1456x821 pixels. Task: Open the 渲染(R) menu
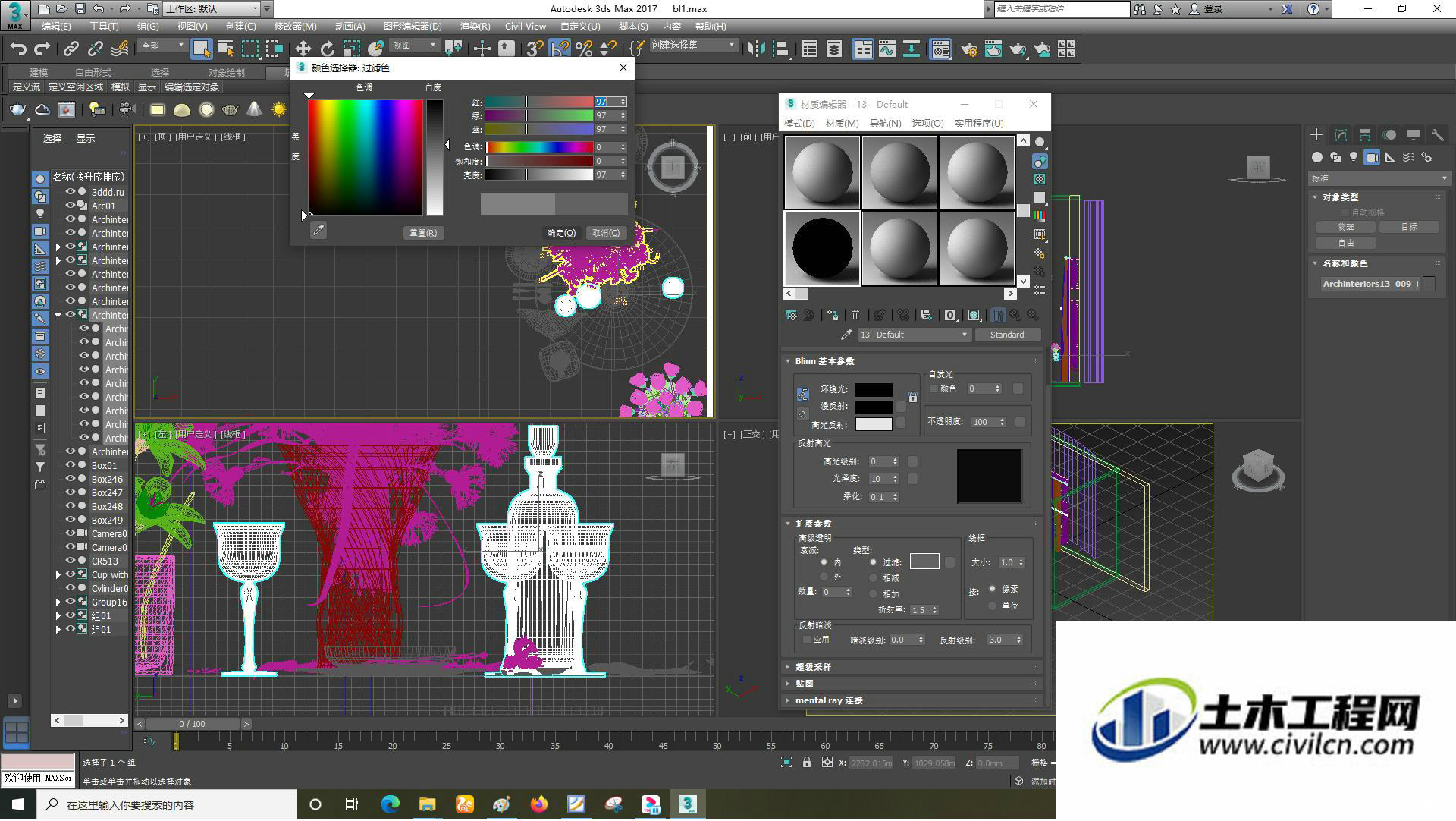475,27
